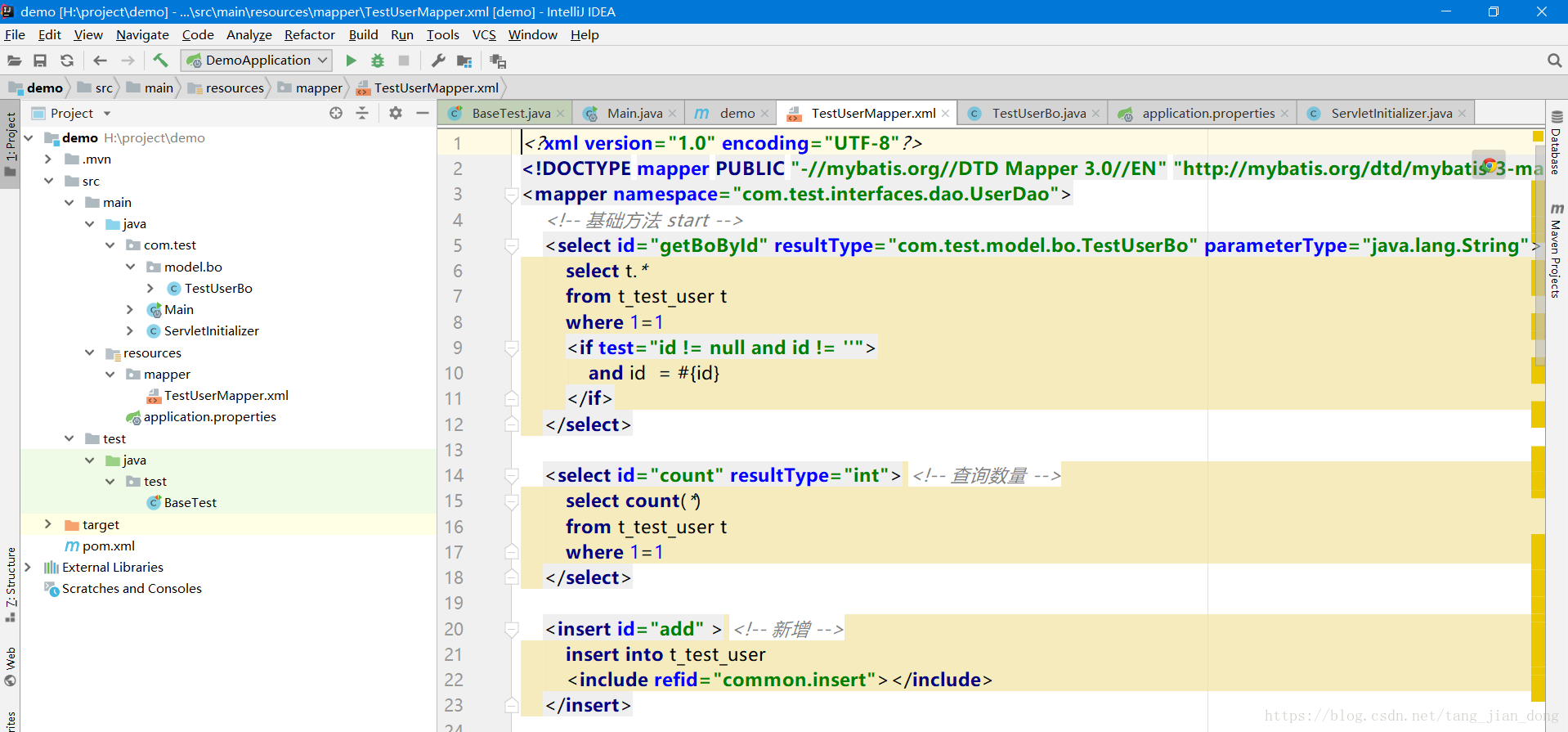This screenshot has width=1568, height=732.
Task: Navigate back with the left arrow
Action: 100,61
